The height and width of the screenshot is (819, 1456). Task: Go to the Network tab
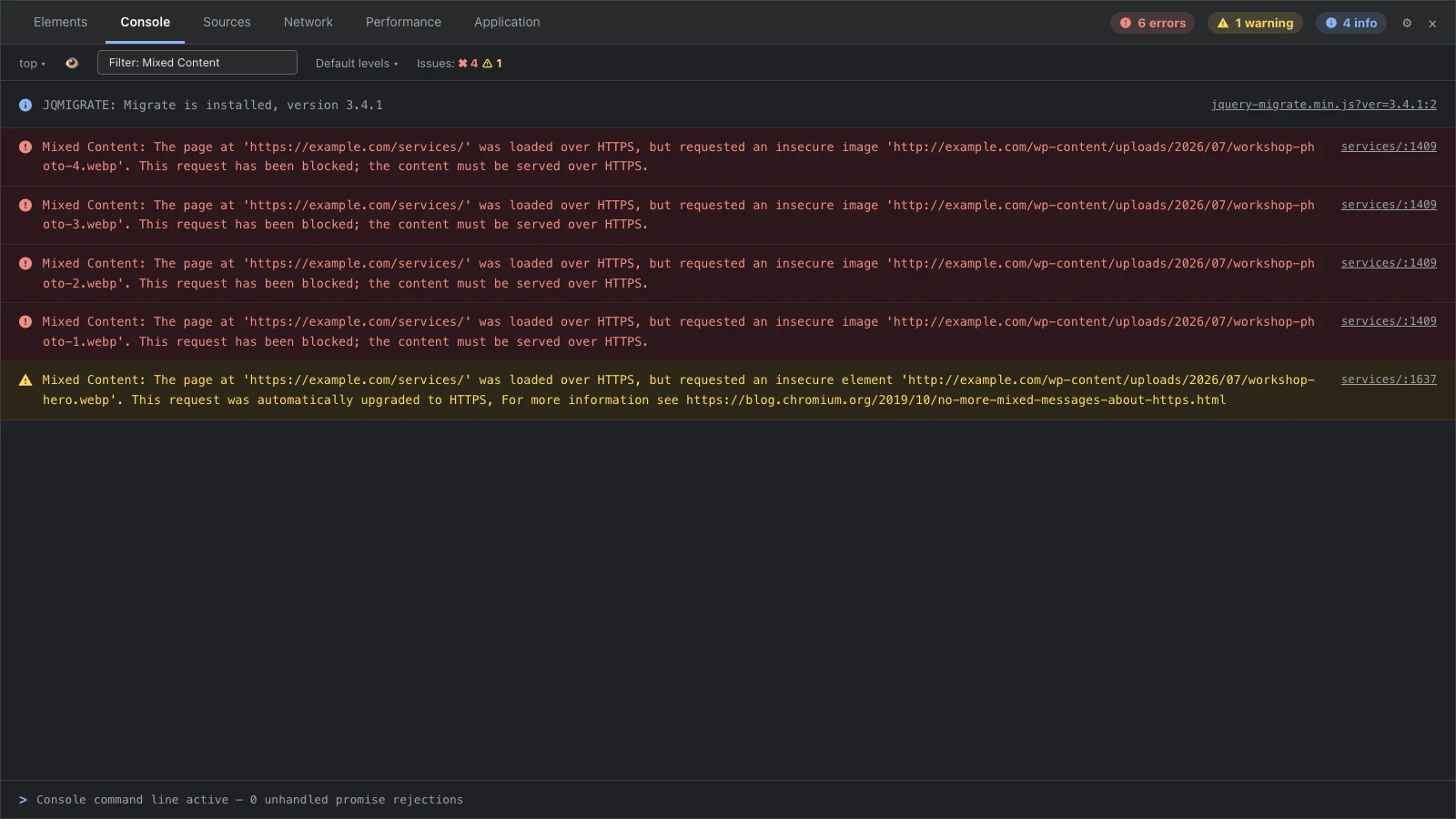click(308, 22)
